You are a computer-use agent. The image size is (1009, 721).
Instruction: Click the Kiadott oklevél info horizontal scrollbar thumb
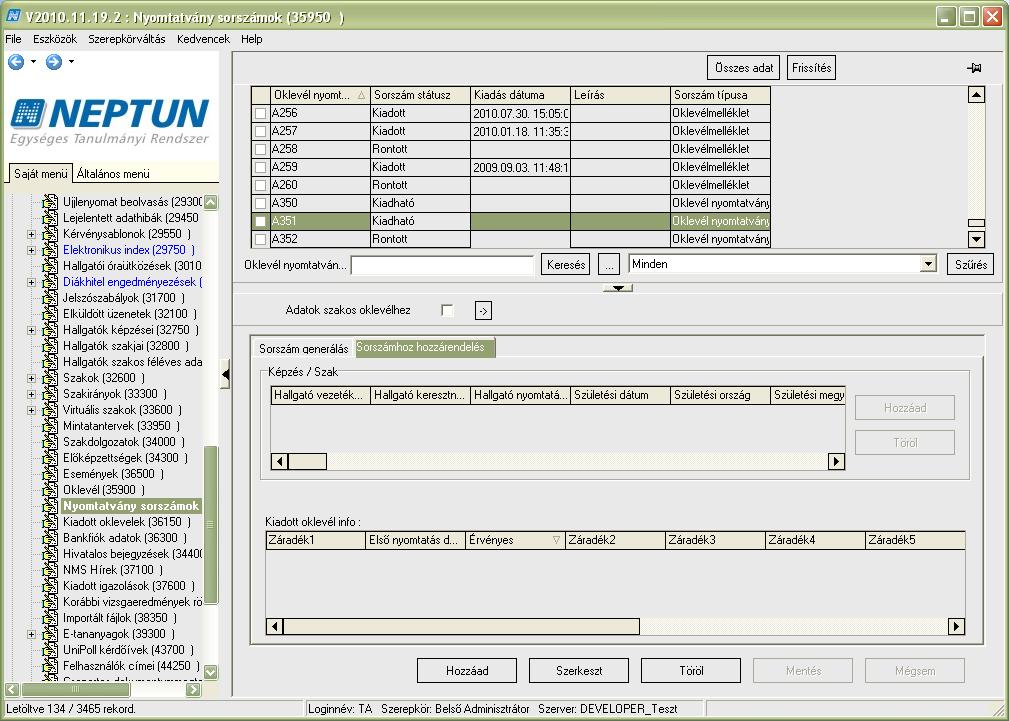click(x=461, y=626)
